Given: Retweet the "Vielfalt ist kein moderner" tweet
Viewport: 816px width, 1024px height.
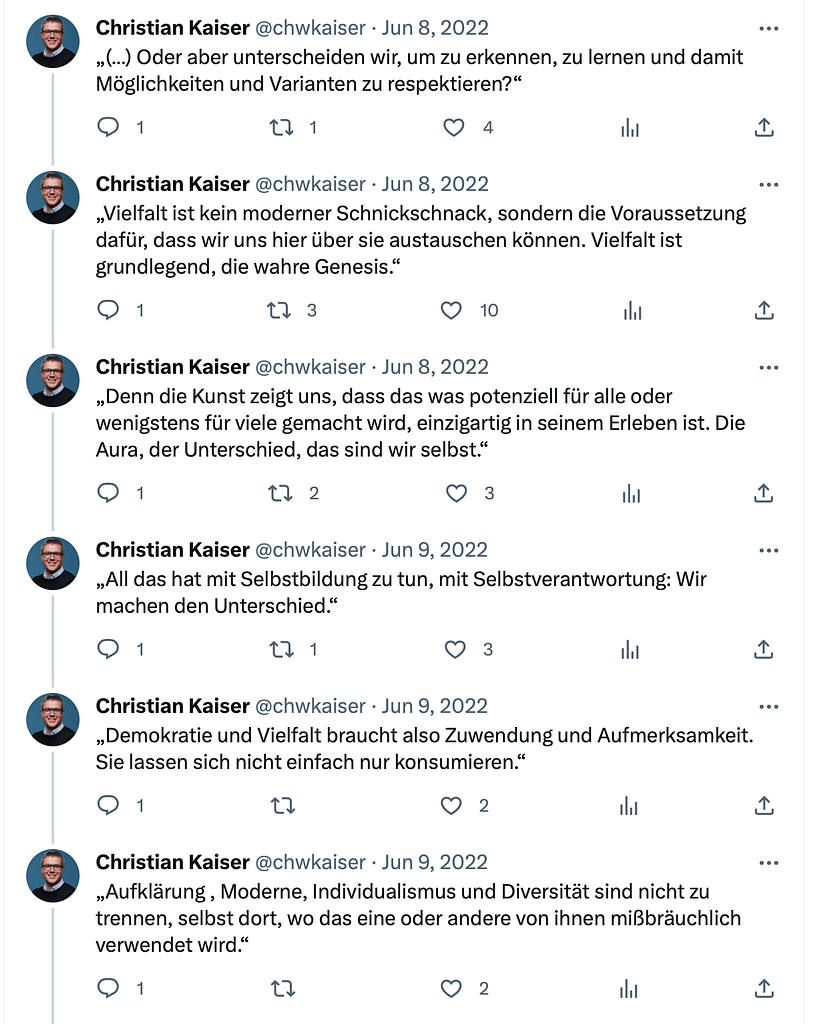Looking at the screenshot, I should coord(280,310).
